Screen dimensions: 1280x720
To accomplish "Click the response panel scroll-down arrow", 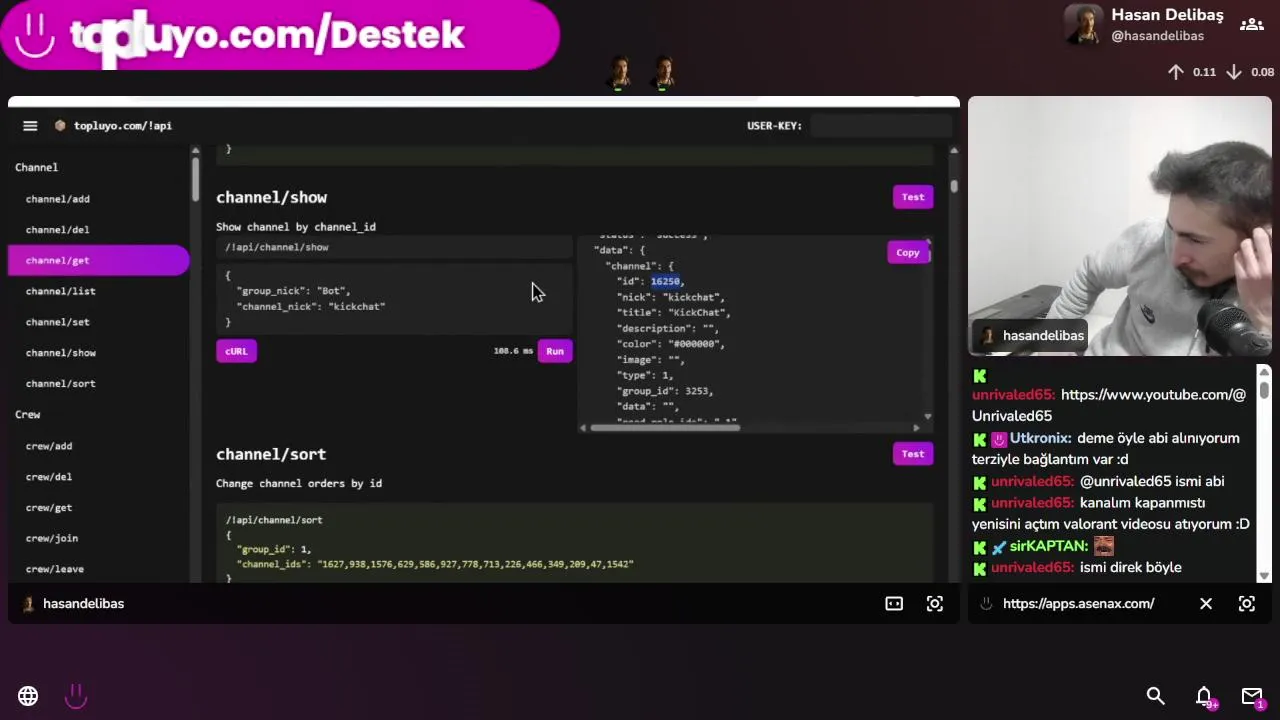I will (927, 417).
